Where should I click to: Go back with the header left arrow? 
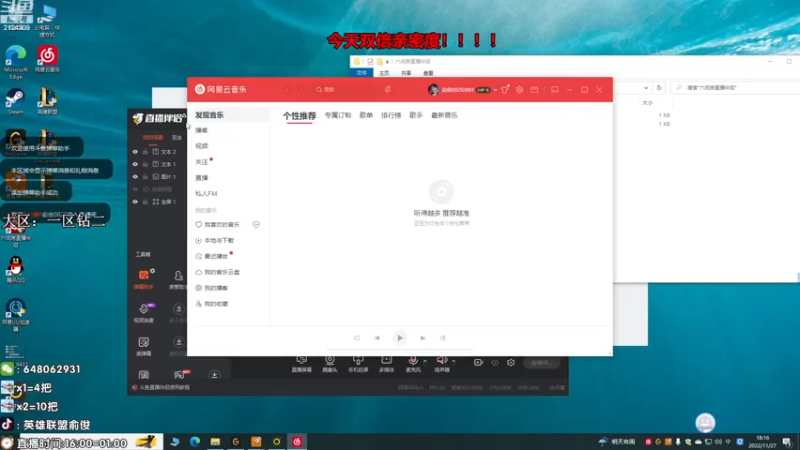pyautogui.click(x=287, y=90)
